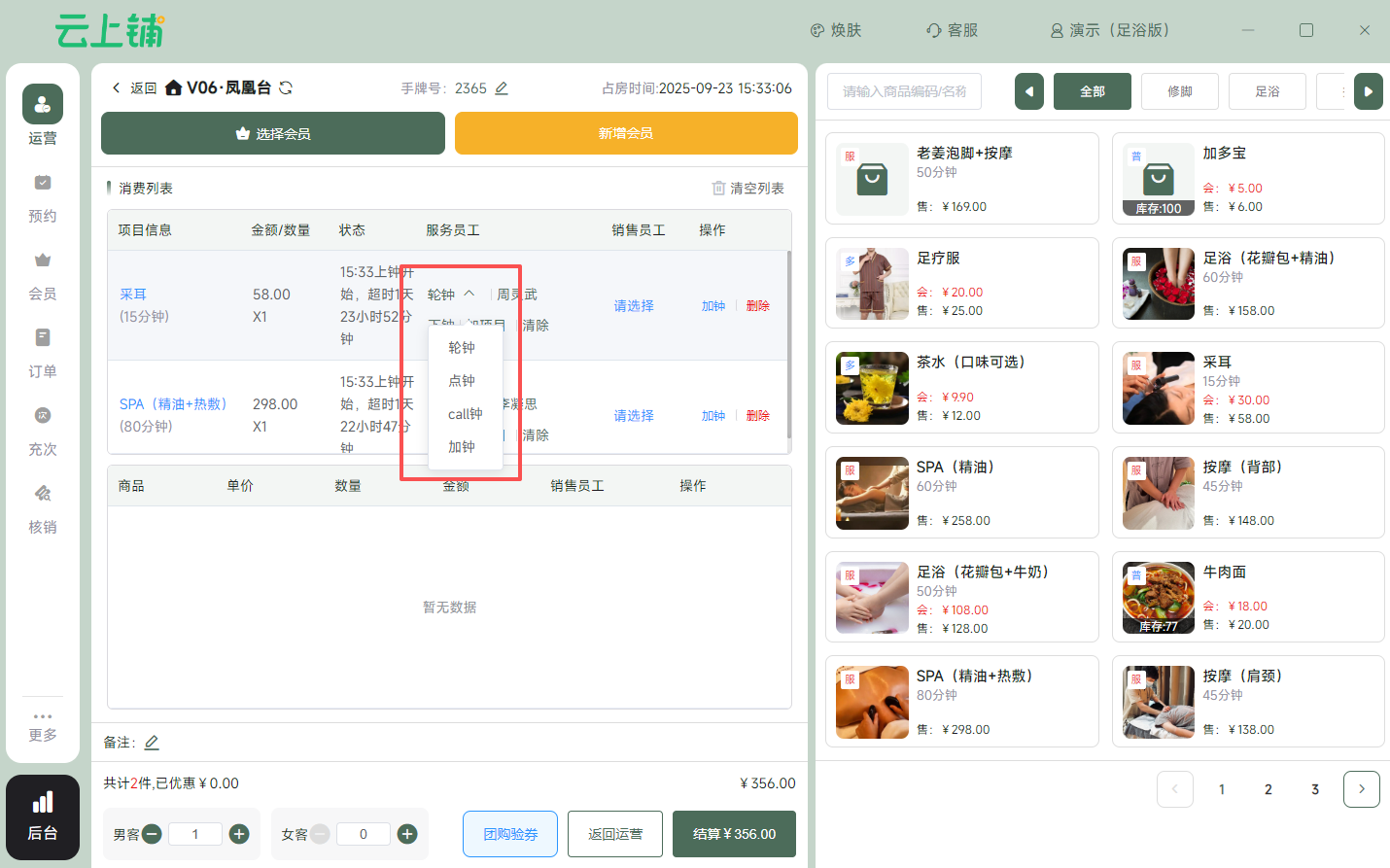
Task: Choose 点钟 from the dropdown list
Action: [x=462, y=381]
